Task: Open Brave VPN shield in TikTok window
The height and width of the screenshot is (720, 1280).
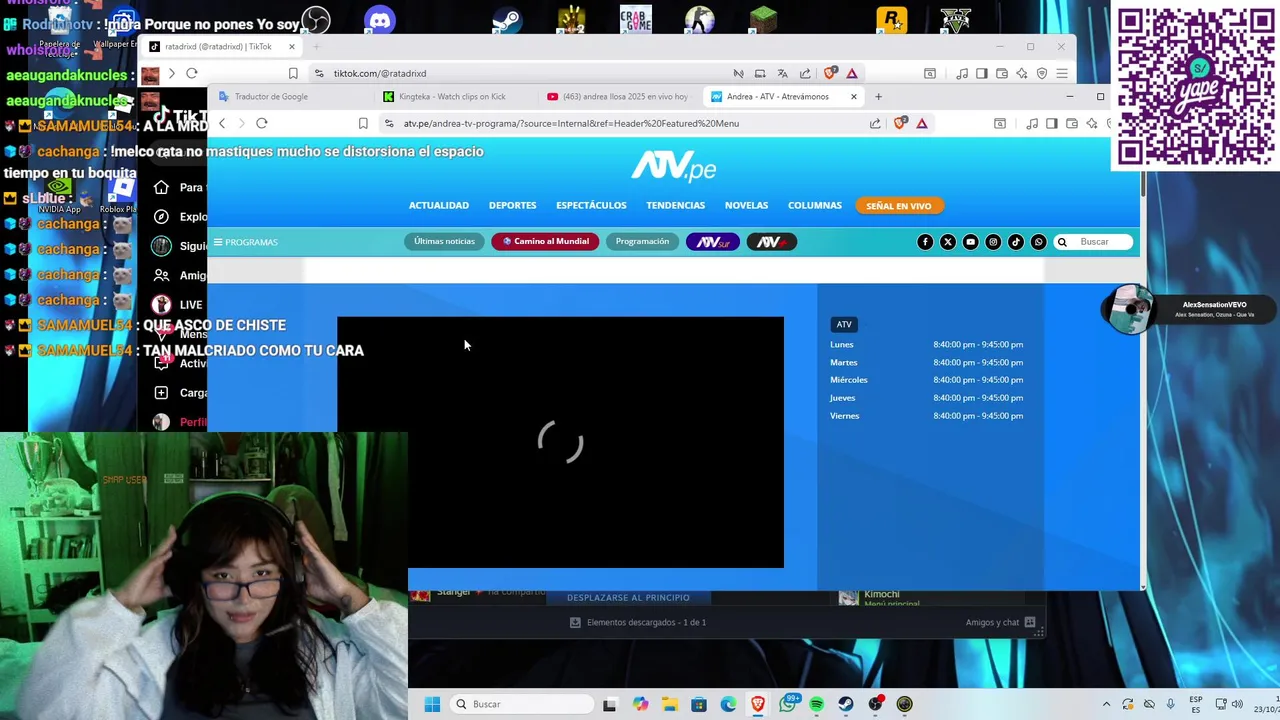Action: tap(1042, 73)
